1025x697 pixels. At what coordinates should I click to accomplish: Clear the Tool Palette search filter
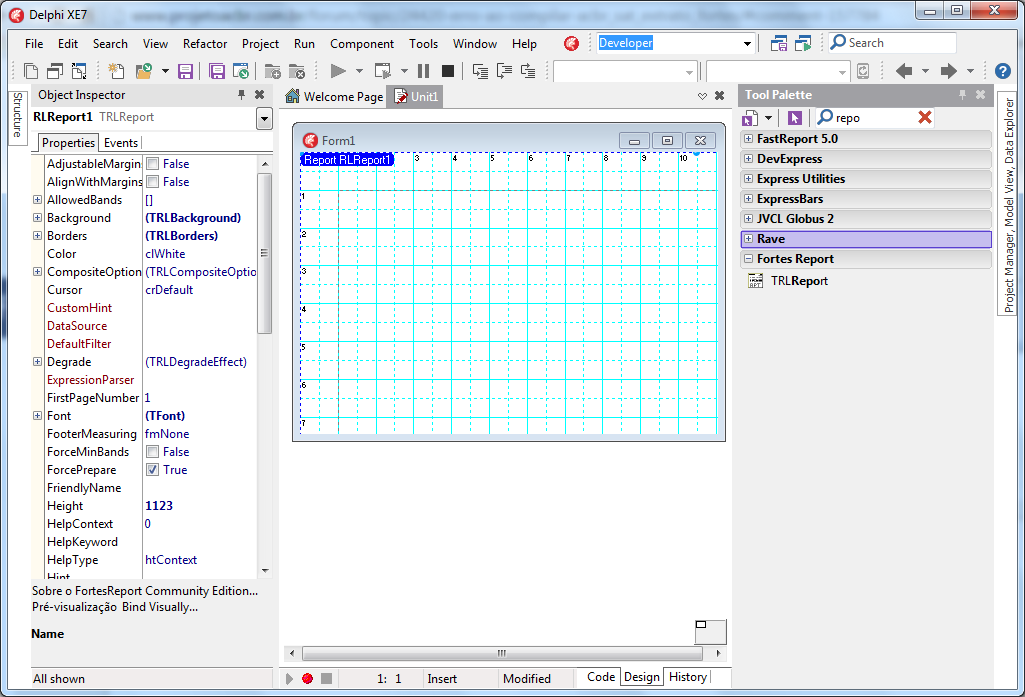coord(924,117)
